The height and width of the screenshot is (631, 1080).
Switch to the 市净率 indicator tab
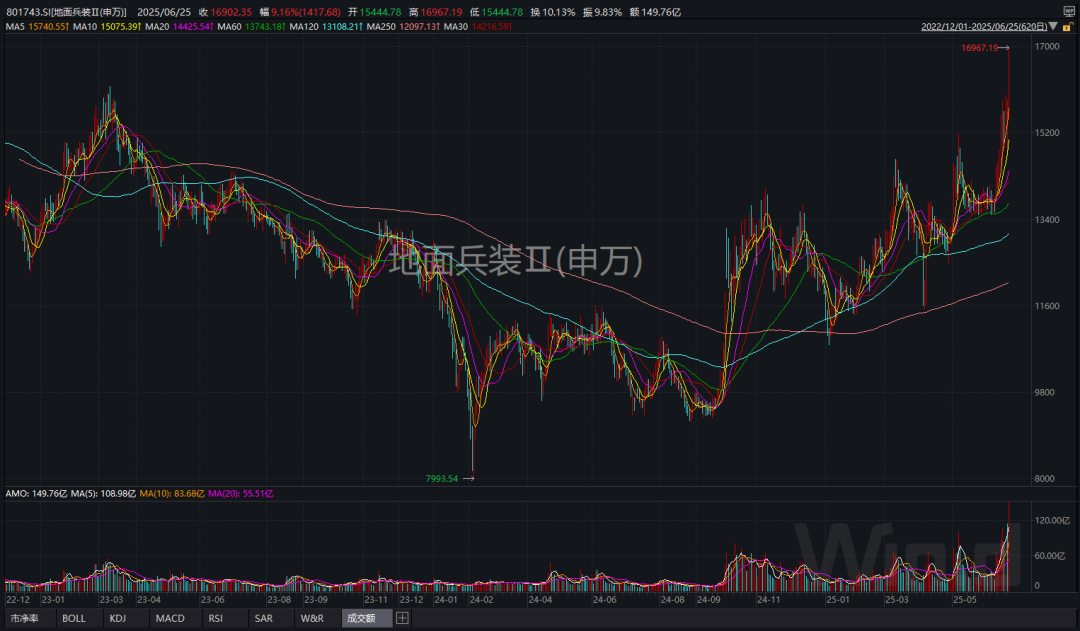(25, 618)
